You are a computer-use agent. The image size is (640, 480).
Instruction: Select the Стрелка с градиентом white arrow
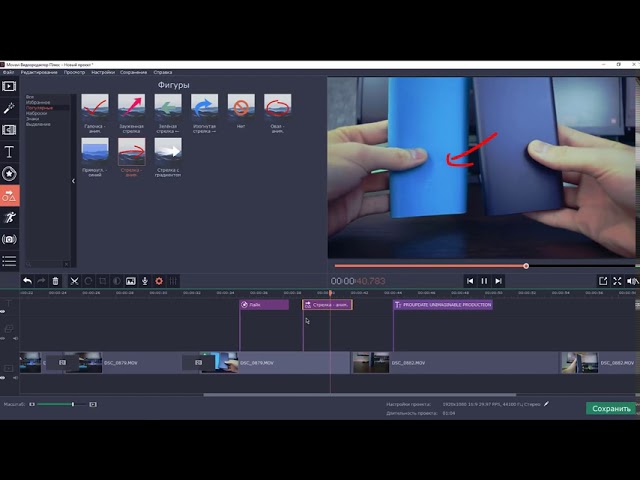(168, 151)
